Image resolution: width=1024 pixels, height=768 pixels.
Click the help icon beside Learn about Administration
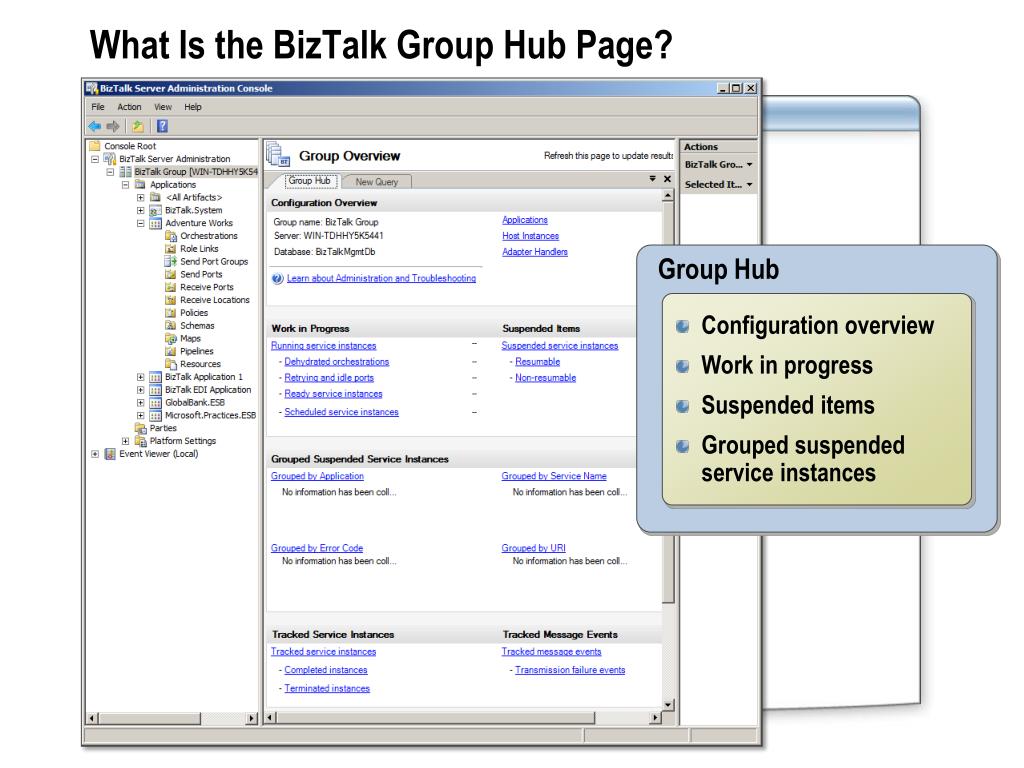coord(278,278)
